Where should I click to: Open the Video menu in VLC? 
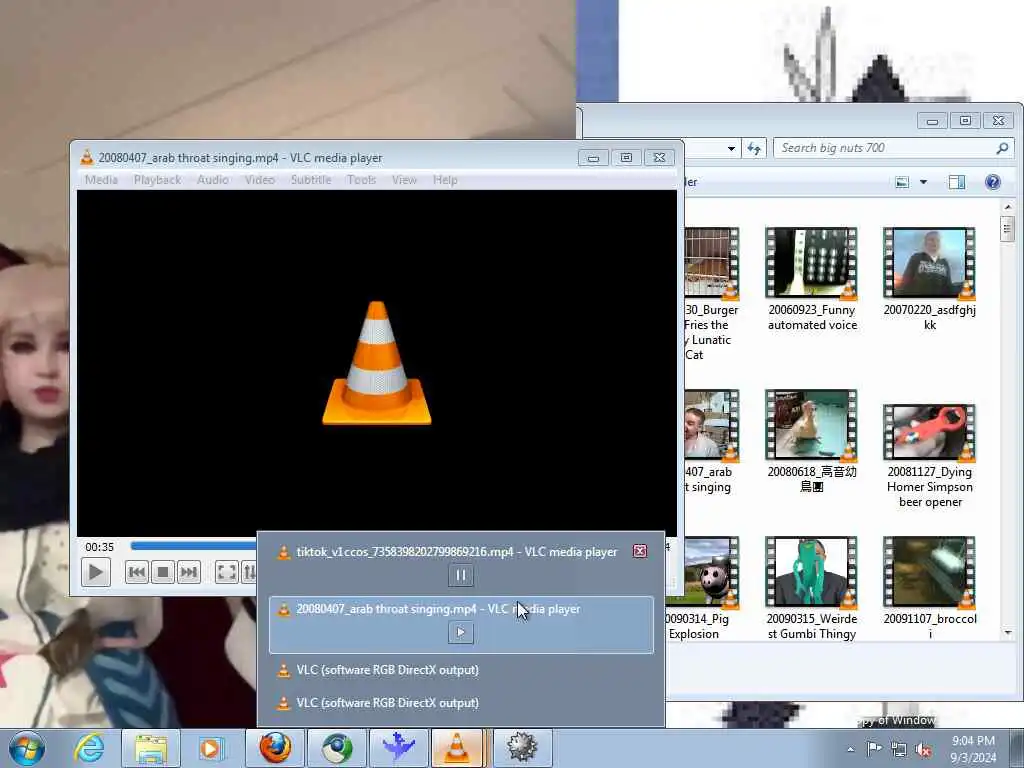coord(260,180)
